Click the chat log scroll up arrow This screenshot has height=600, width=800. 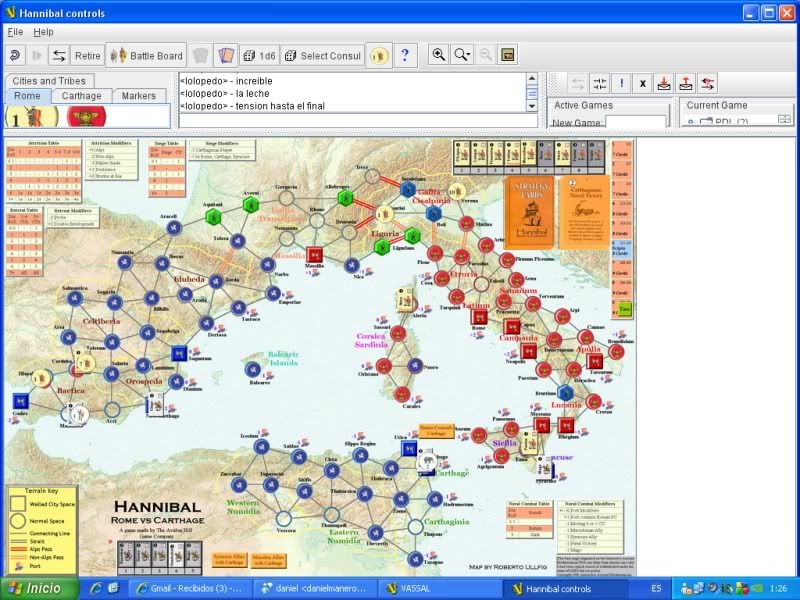pos(532,79)
